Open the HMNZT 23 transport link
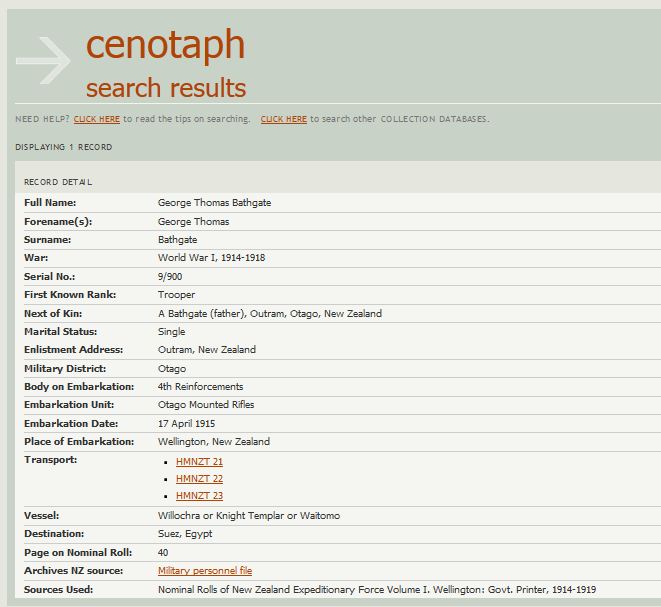 click(199, 496)
